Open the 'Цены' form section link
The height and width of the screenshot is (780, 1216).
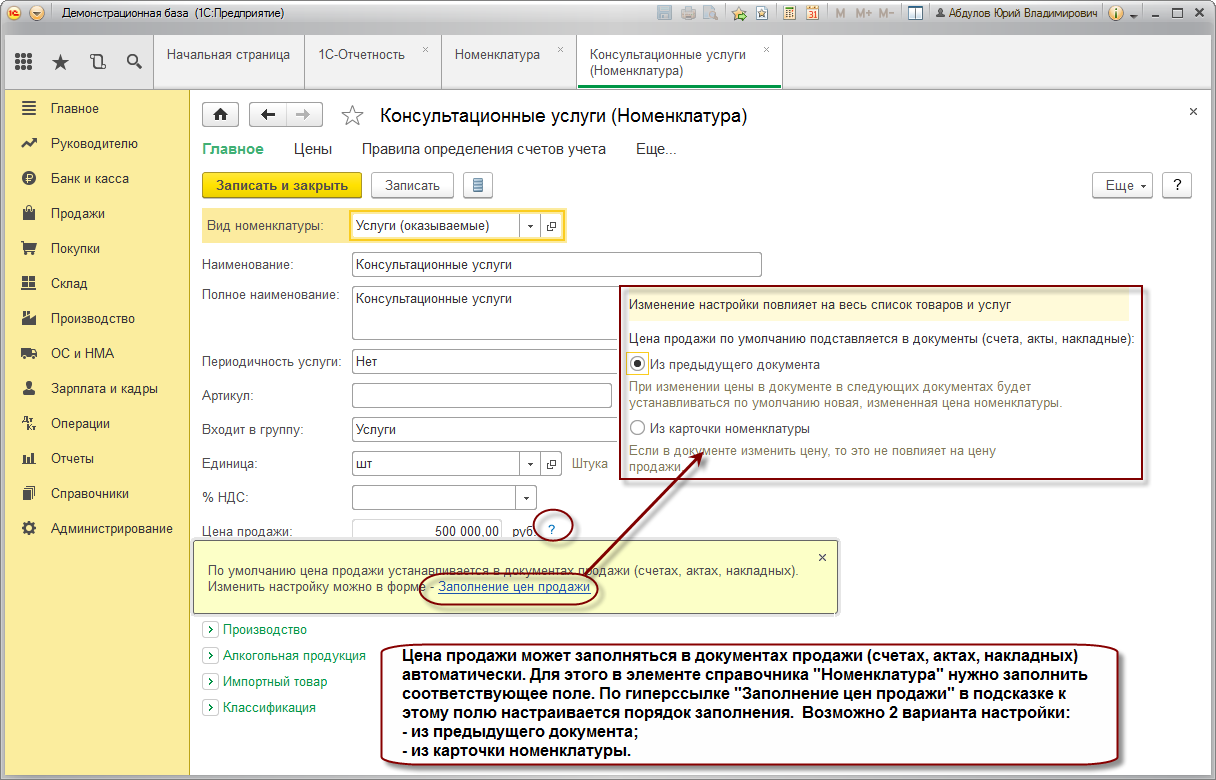pyautogui.click(x=312, y=149)
